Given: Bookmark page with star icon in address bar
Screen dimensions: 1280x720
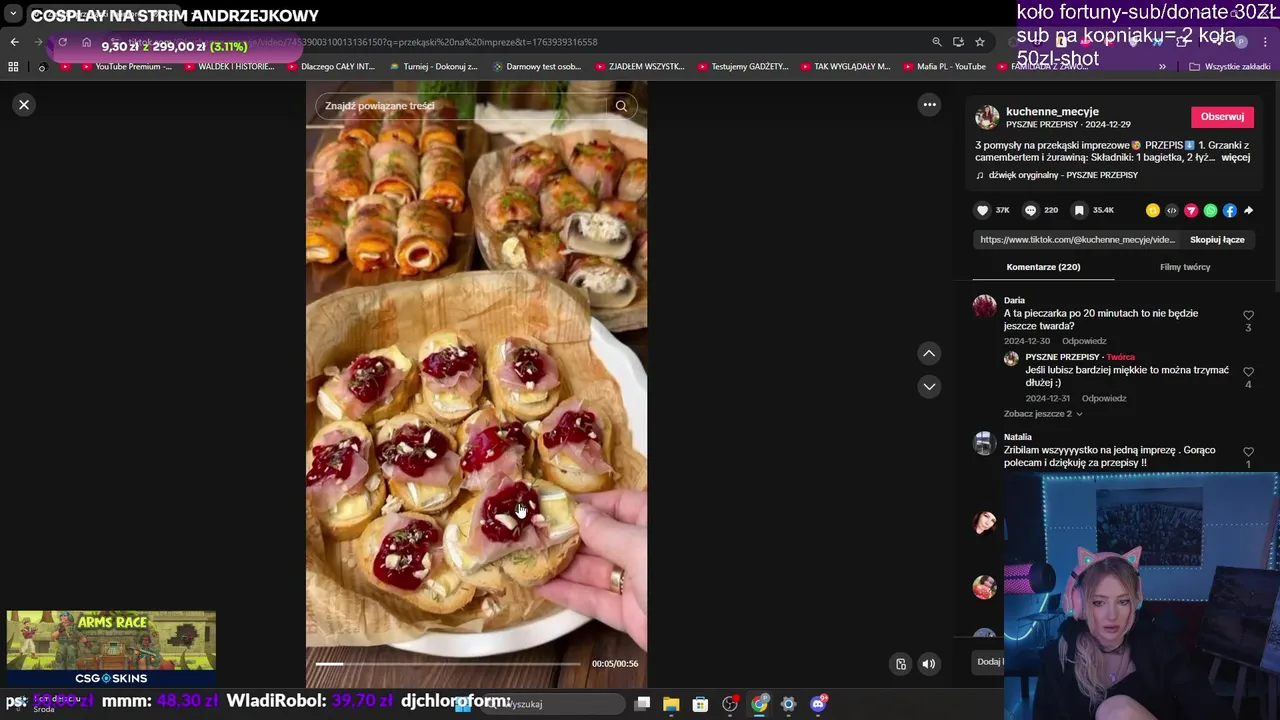Looking at the screenshot, I should click(x=980, y=42).
